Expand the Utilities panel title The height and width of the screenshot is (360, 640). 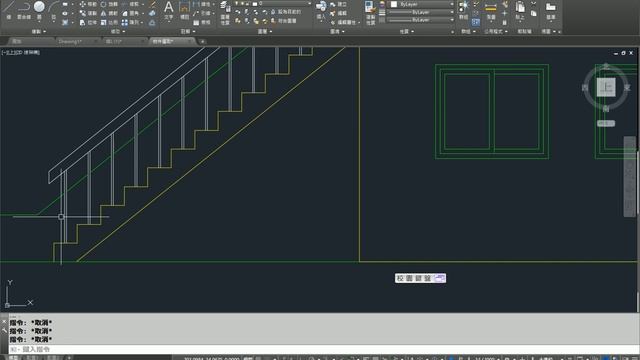coord(496,31)
